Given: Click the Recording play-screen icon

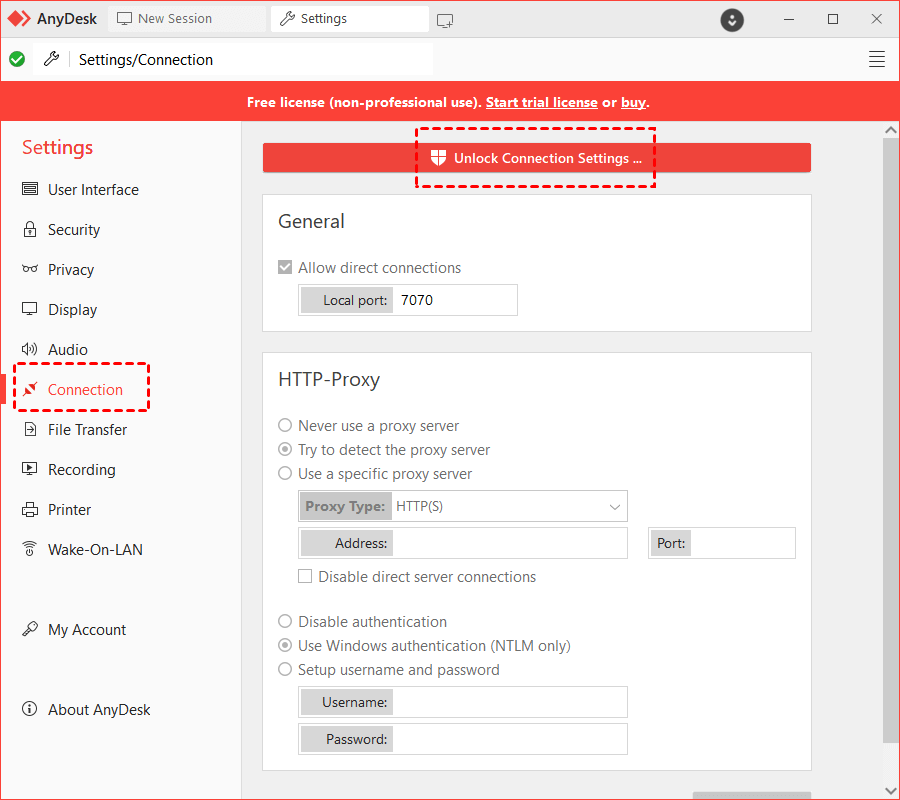Looking at the screenshot, I should (x=30, y=469).
